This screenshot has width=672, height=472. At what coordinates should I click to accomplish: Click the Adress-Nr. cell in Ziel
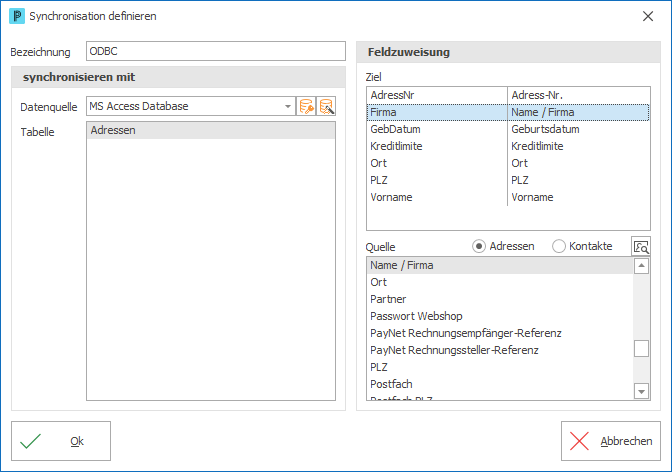coord(579,95)
